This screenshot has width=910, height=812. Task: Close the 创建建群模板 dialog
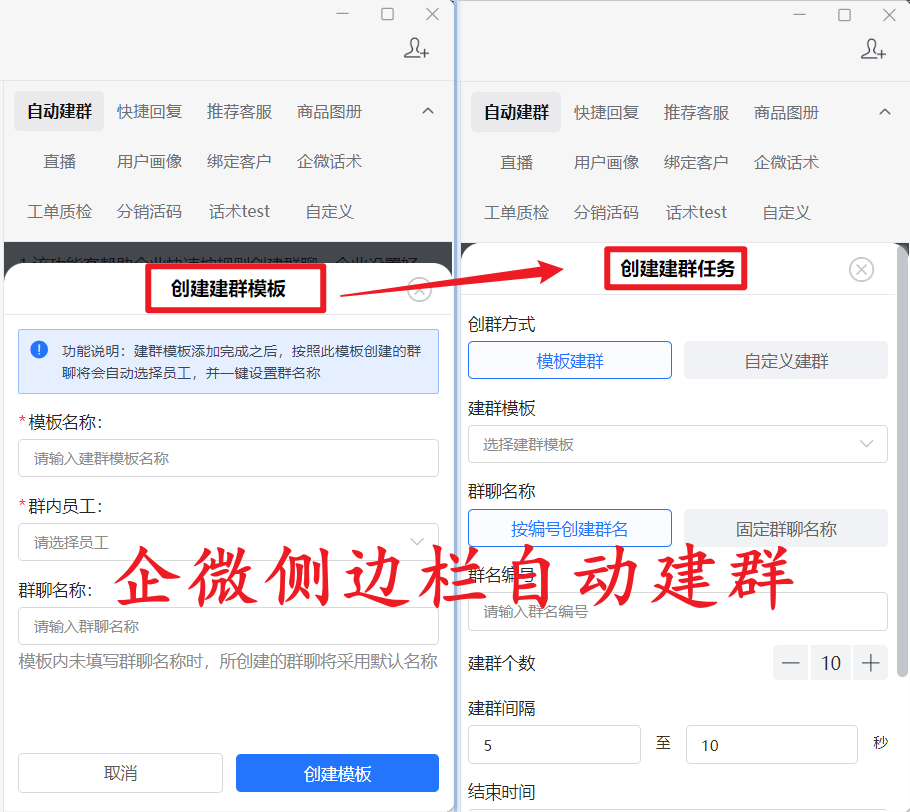pos(420,290)
